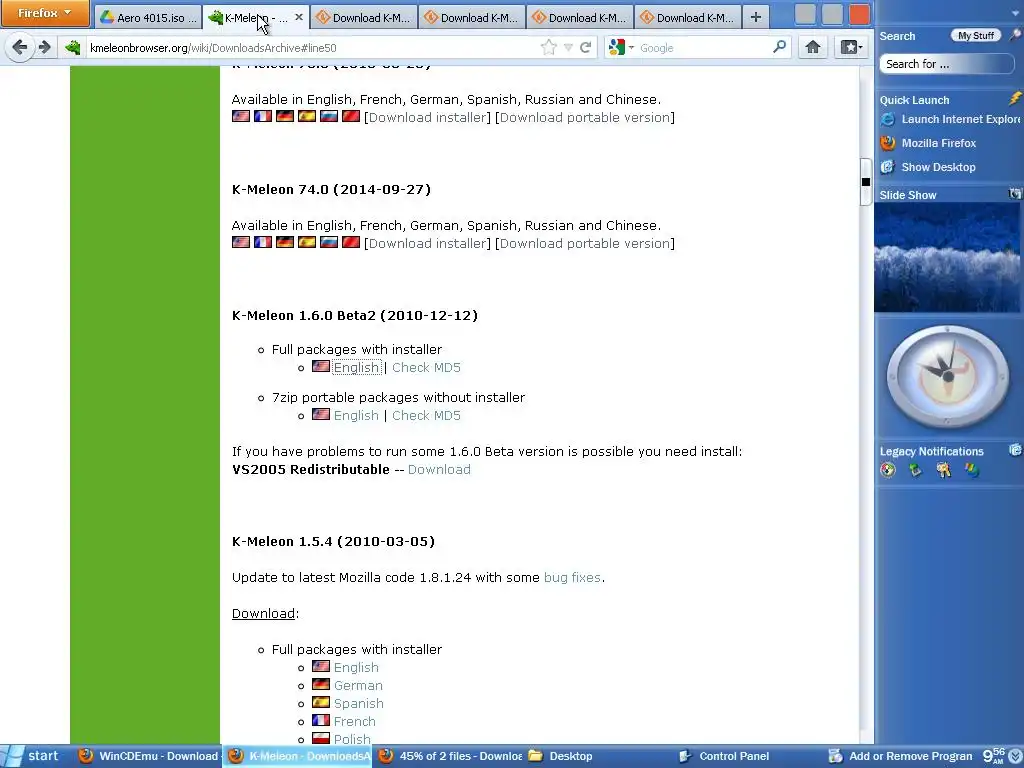
Task: Open the URL history dropdown arrow
Action: pos(568,48)
